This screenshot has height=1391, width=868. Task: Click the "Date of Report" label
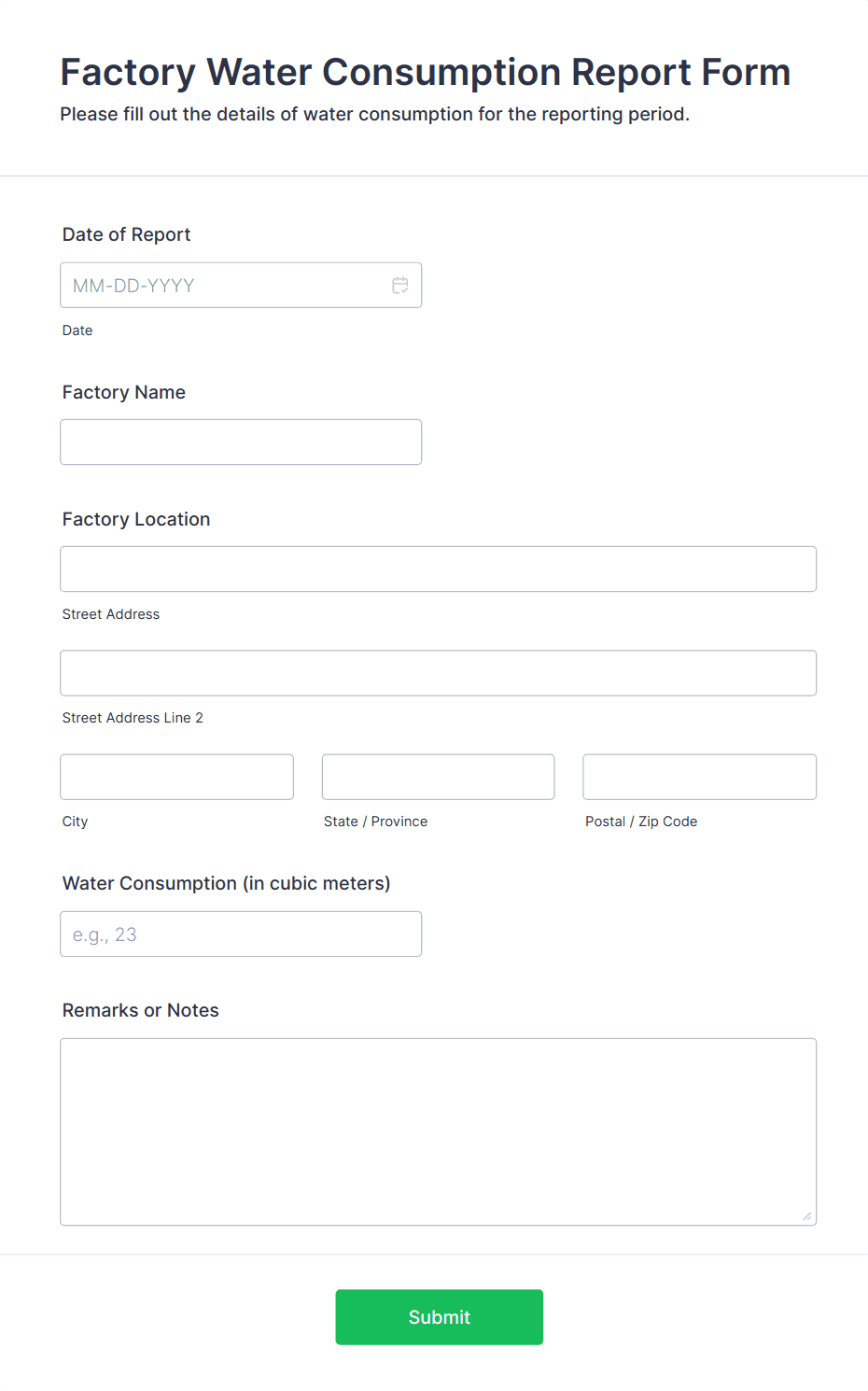(126, 234)
